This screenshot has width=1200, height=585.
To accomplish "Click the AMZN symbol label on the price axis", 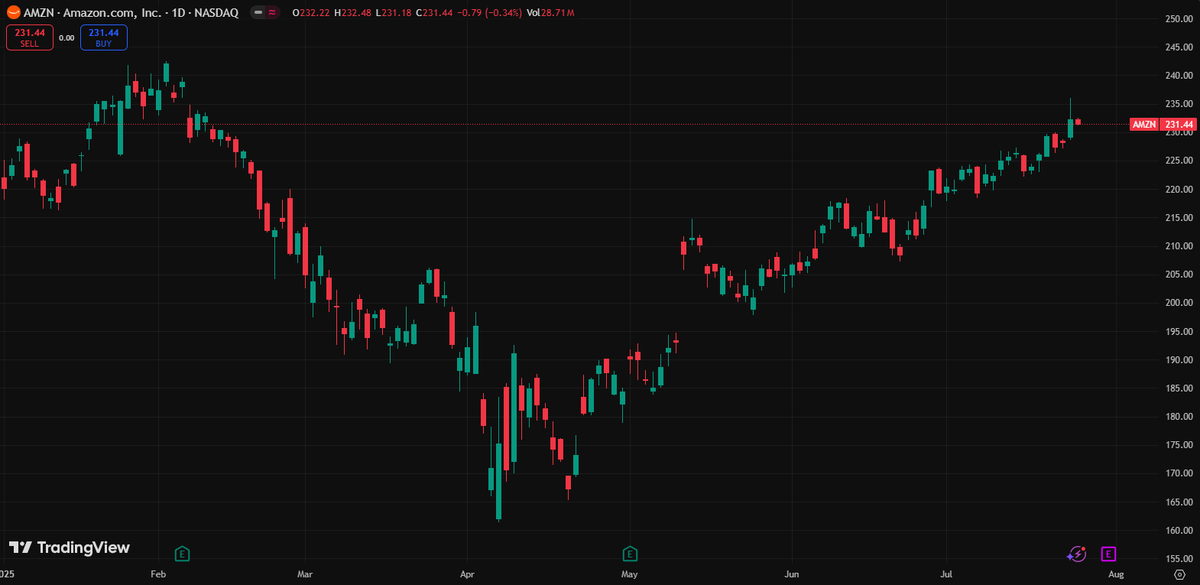I will coord(1144,125).
